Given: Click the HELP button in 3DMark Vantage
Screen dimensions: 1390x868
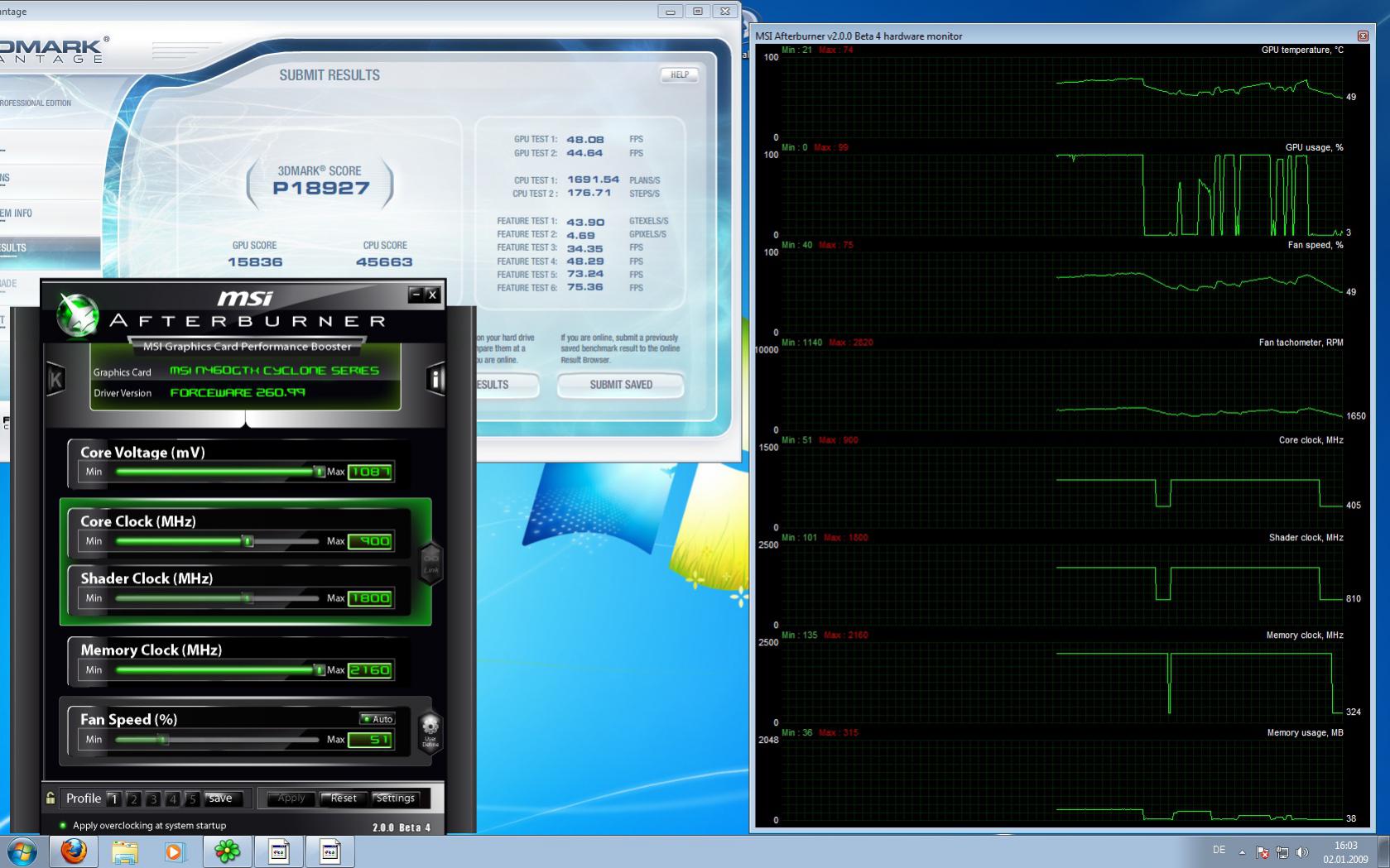Looking at the screenshot, I should pyautogui.click(x=680, y=74).
